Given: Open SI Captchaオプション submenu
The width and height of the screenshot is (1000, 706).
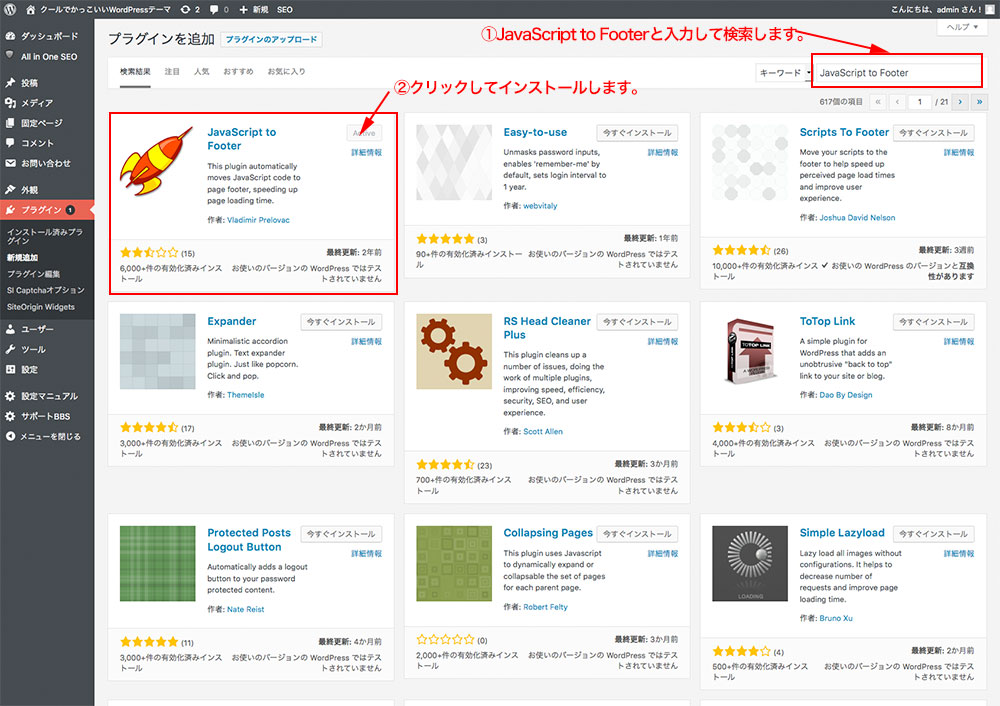Looking at the screenshot, I should (x=45, y=290).
